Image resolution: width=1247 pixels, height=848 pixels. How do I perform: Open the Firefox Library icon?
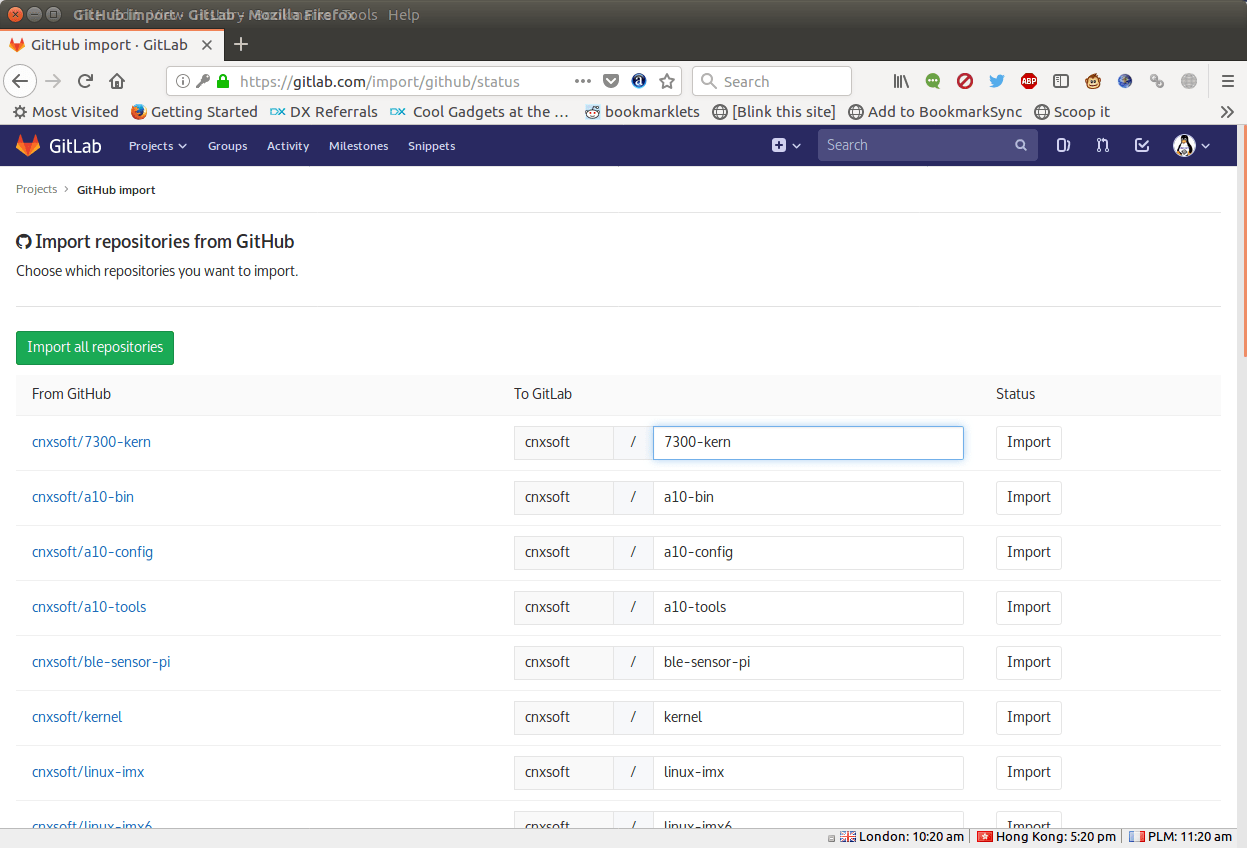[x=900, y=81]
